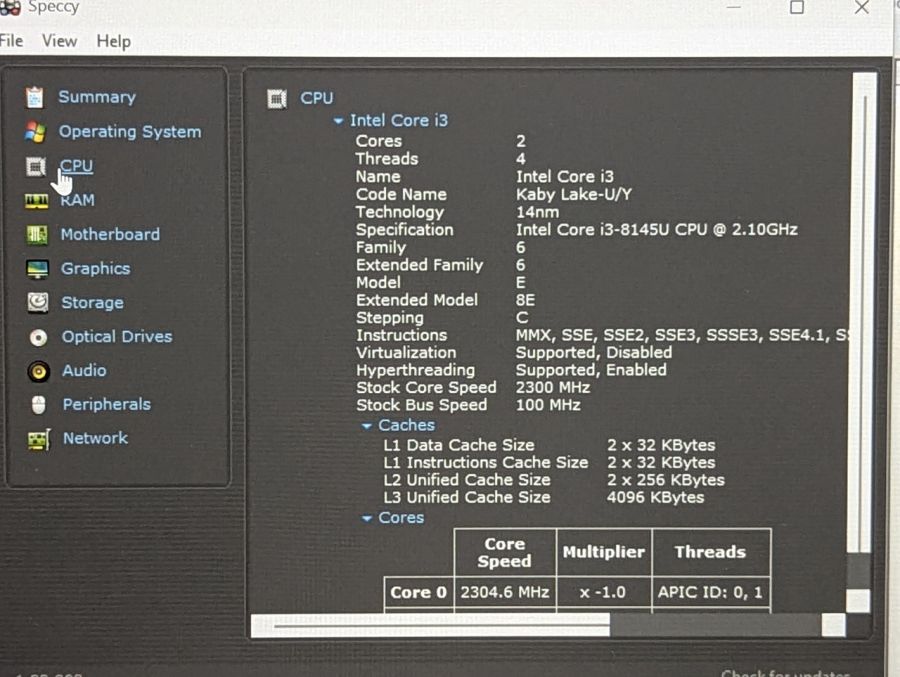Click the Summary clipboard icon
Viewport: 900px width, 677px height.
[34, 98]
